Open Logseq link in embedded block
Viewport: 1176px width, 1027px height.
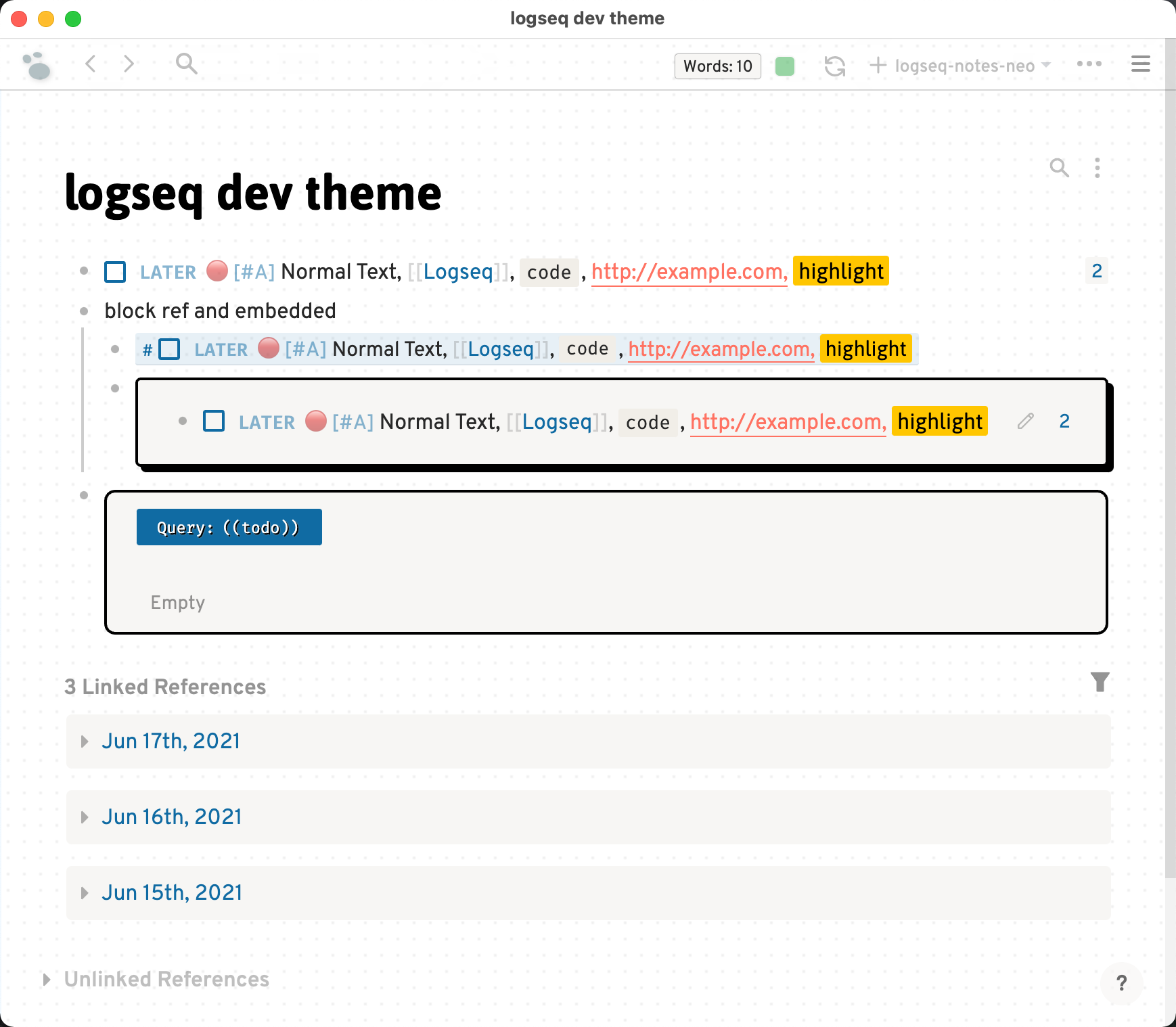pyautogui.click(x=557, y=422)
